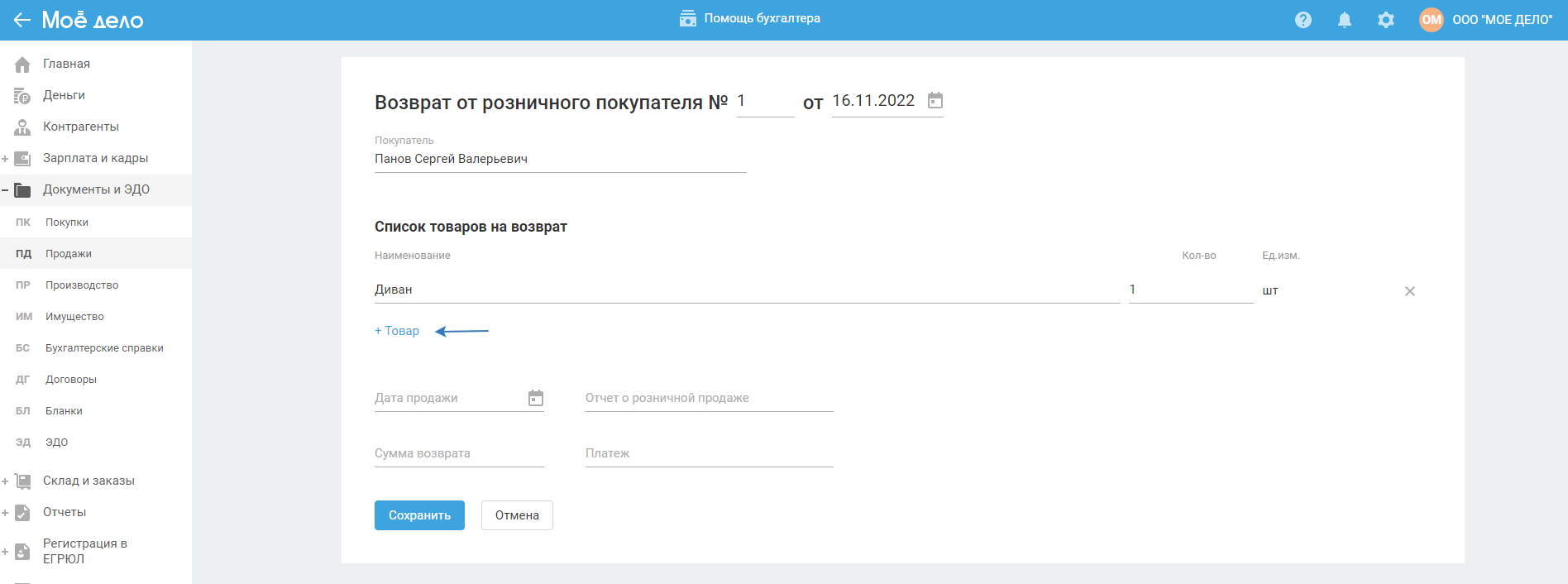Open the Моё дело logo home link

[93, 20]
